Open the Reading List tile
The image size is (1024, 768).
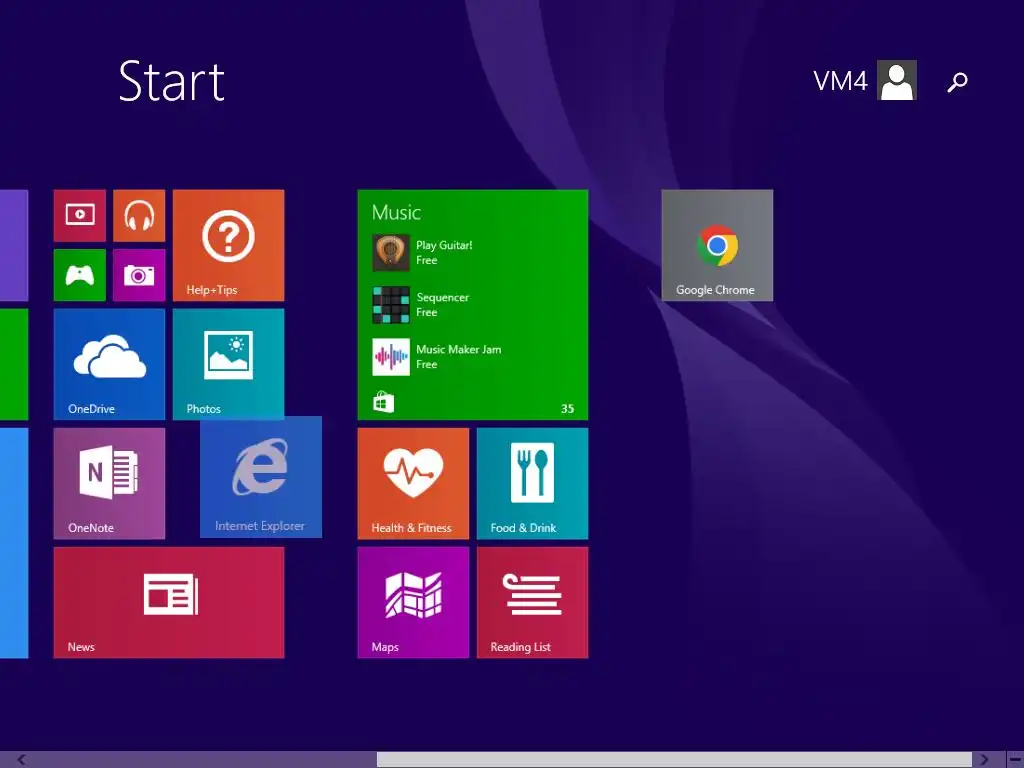coord(532,602)
